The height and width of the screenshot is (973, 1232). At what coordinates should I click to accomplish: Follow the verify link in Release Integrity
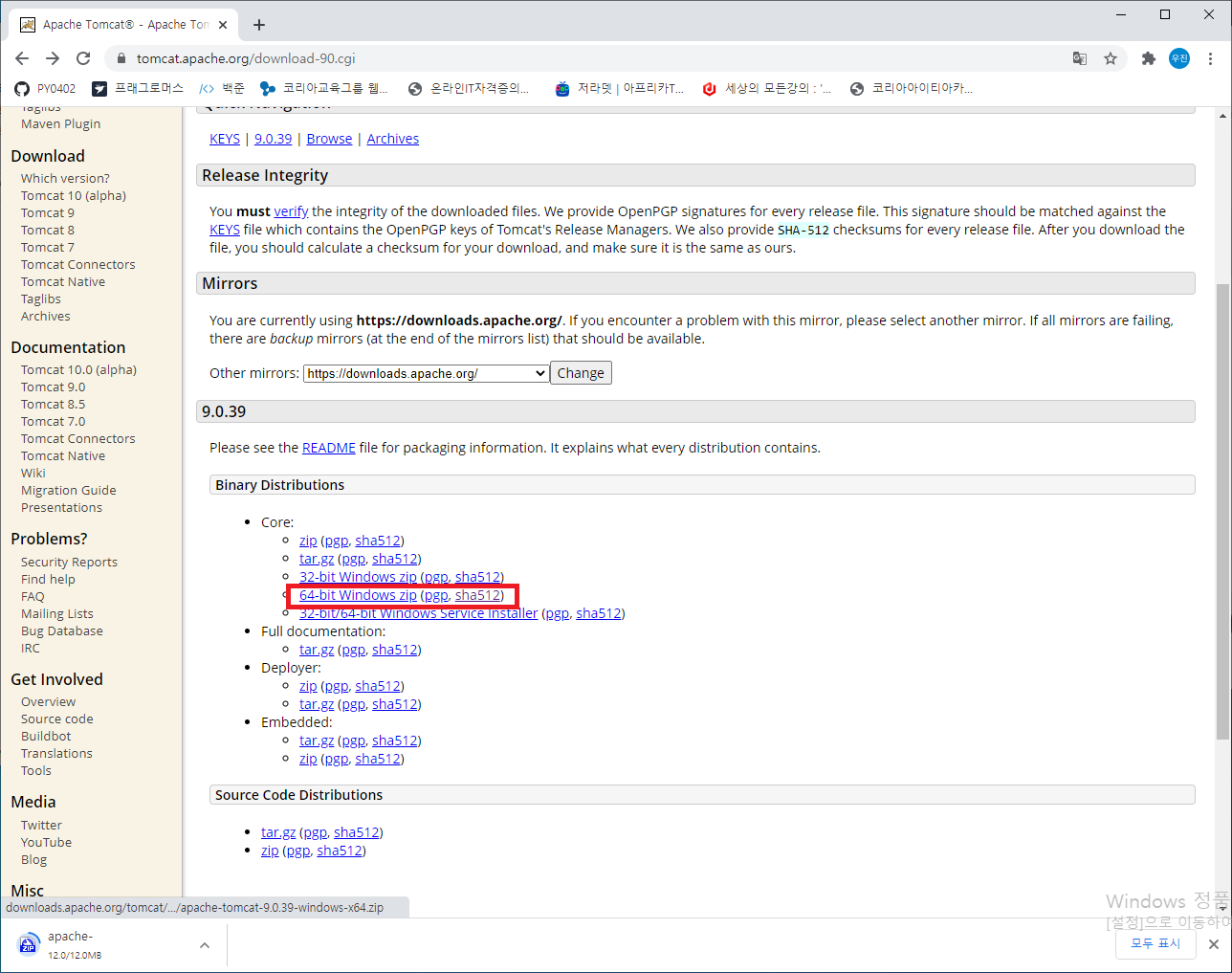[x=291, y=211]
